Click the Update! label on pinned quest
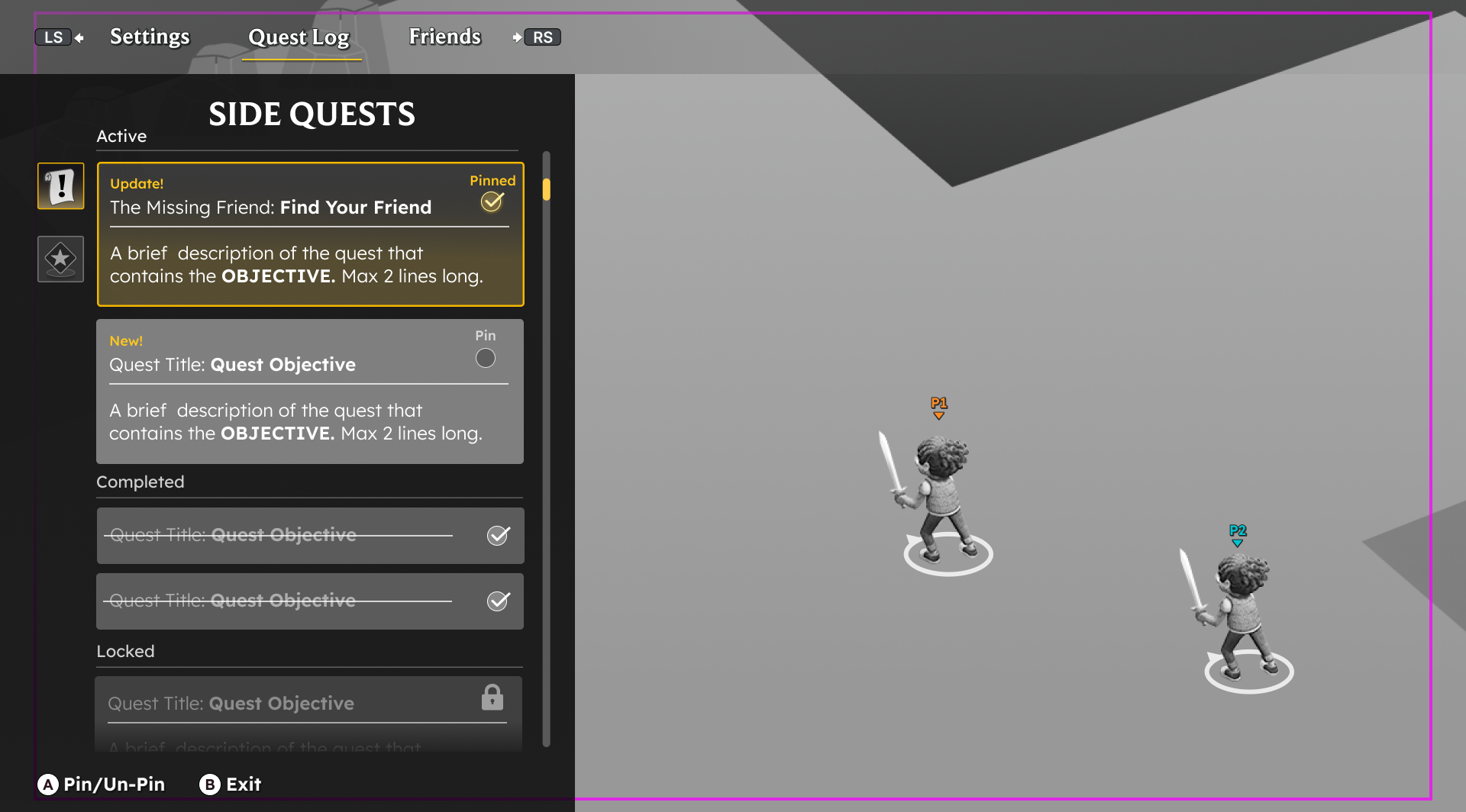1466x812 pixels. click(x=137, y=184)
